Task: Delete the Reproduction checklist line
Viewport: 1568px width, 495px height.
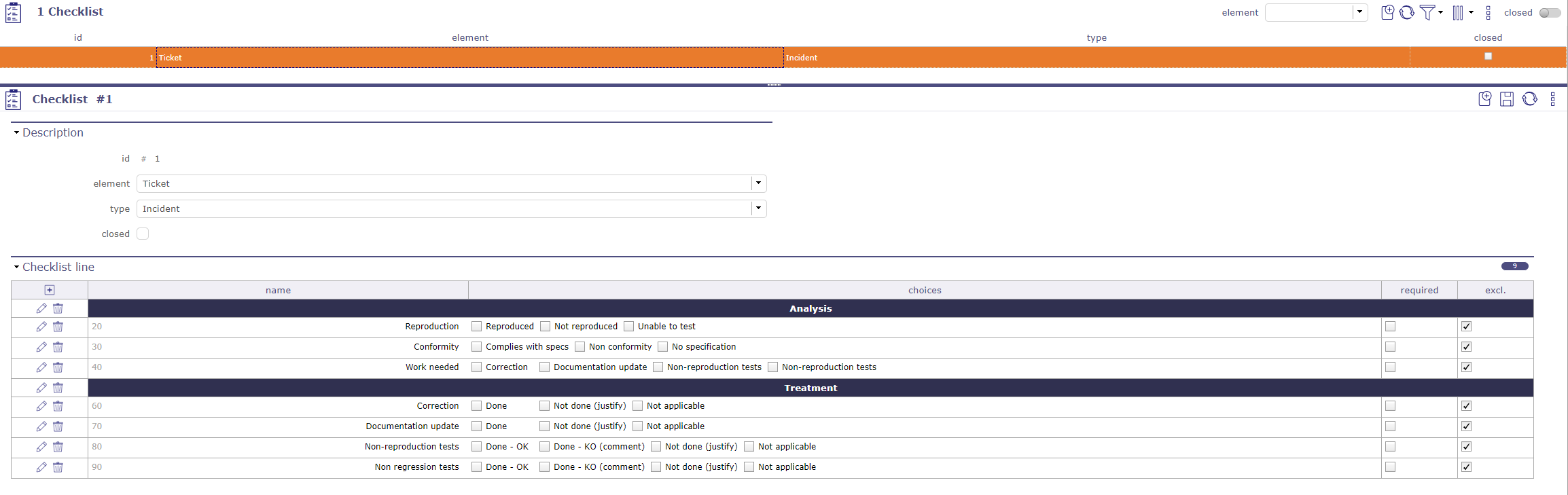Action: [58, 327]
